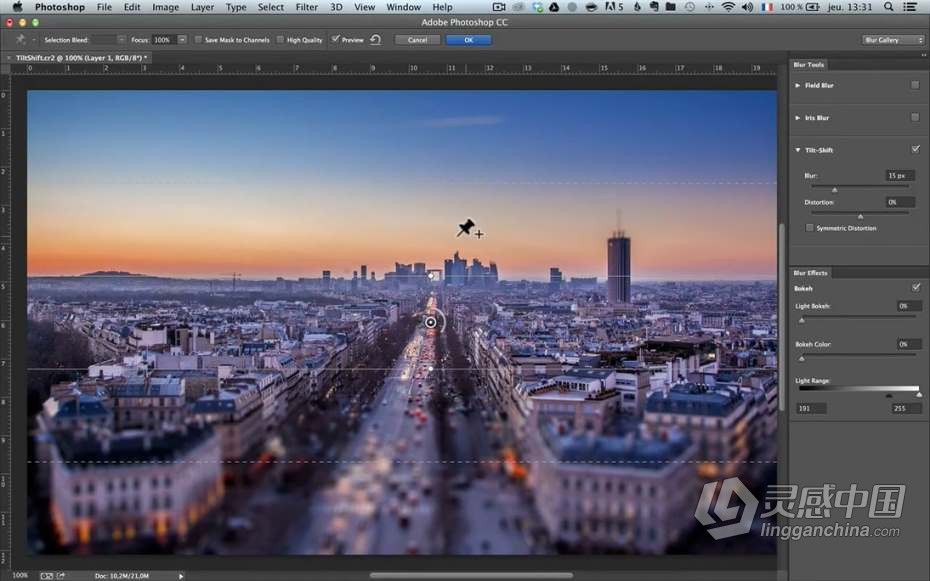Click the battery status icon
The width and height of the screenshot is (930, 581).
pos(813,7)
